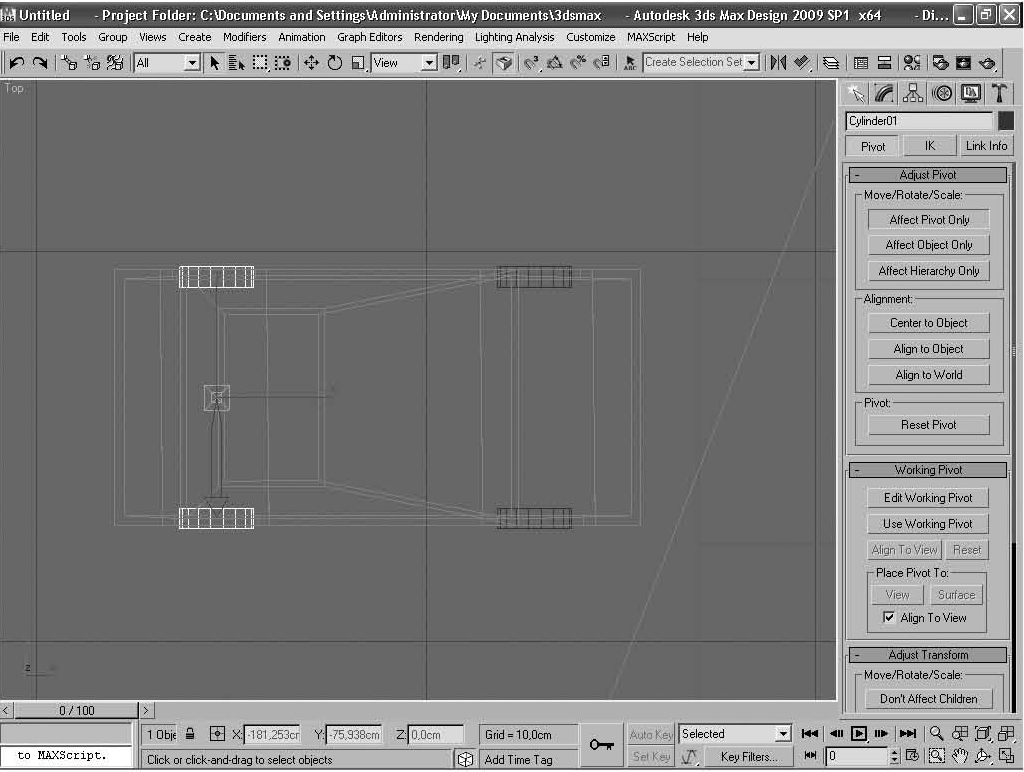Toggle the Align To View checkbox

click(x=889, y=618)
